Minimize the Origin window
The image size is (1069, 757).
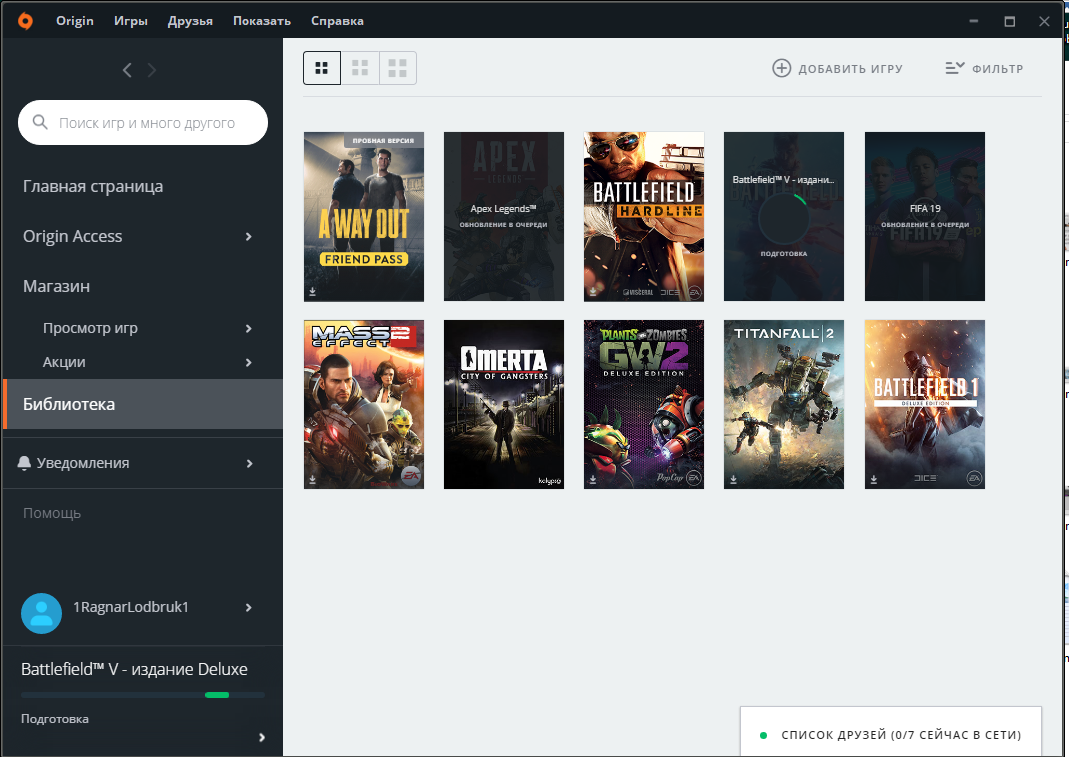click(x=974, y=21)
